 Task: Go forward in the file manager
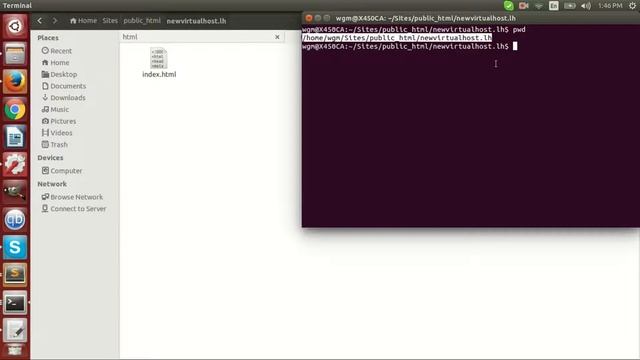(55, 20)
